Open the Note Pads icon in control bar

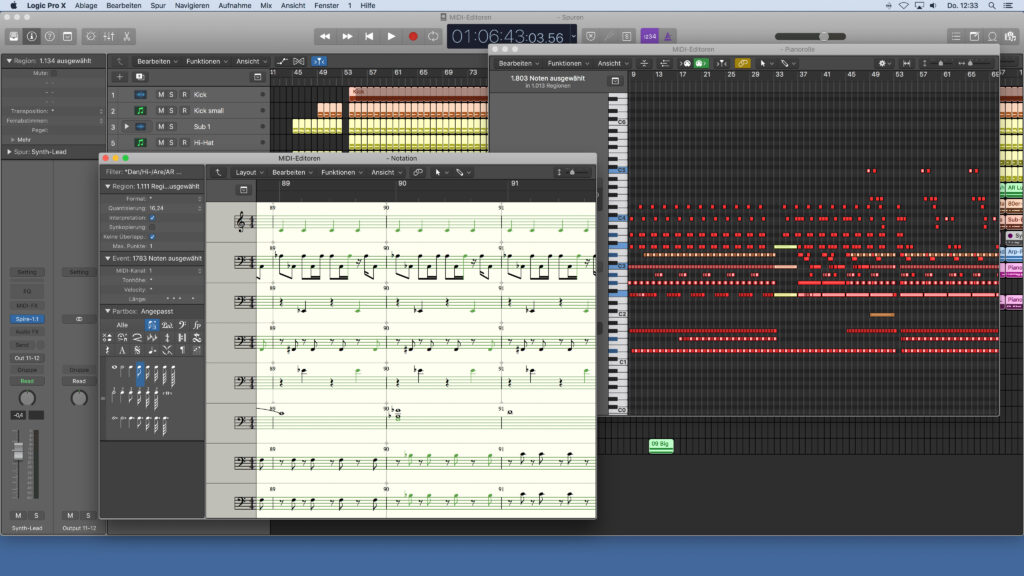(974, 37)
